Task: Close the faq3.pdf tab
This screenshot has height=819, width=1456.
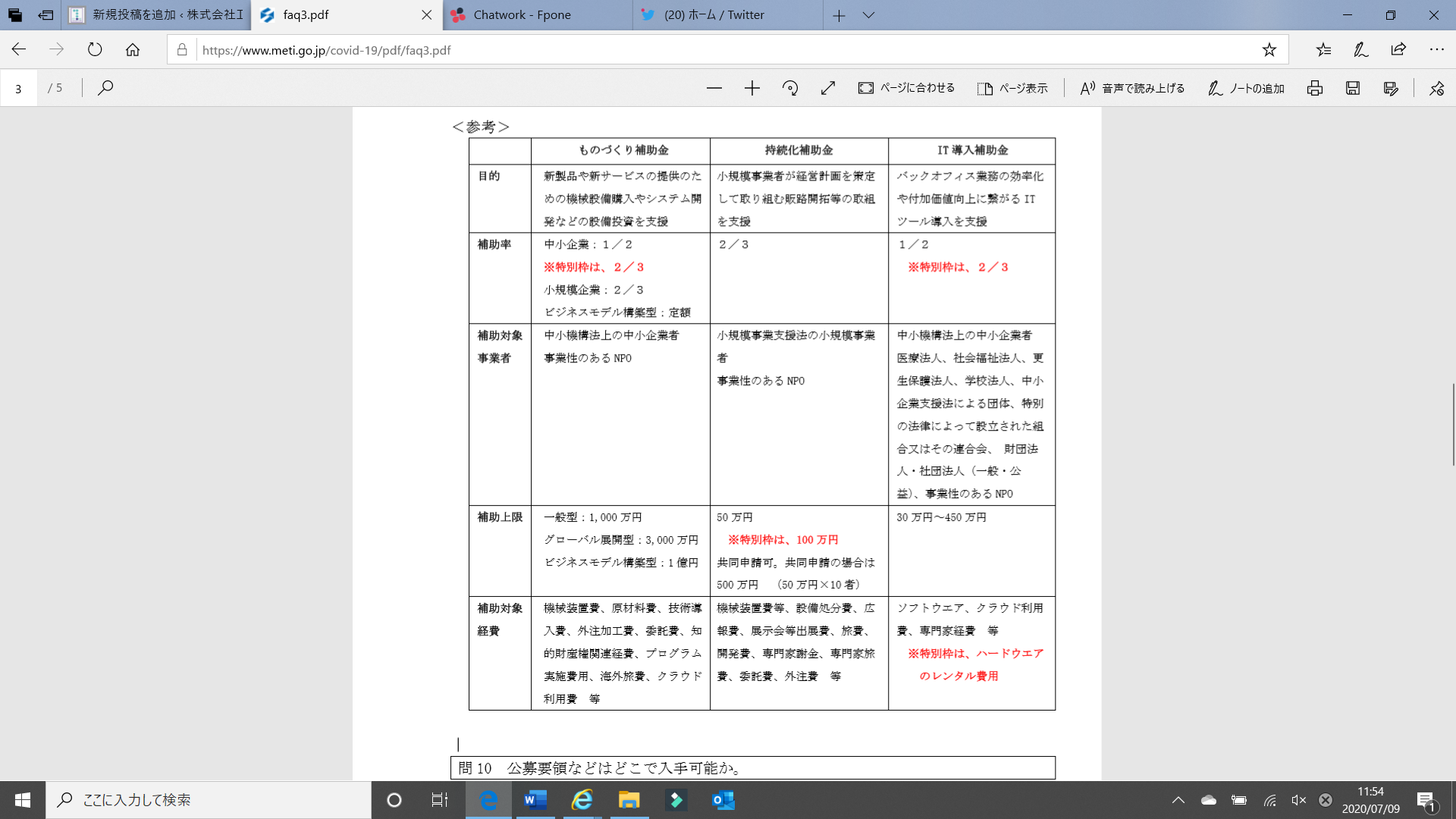Action: tap(427, 15)
